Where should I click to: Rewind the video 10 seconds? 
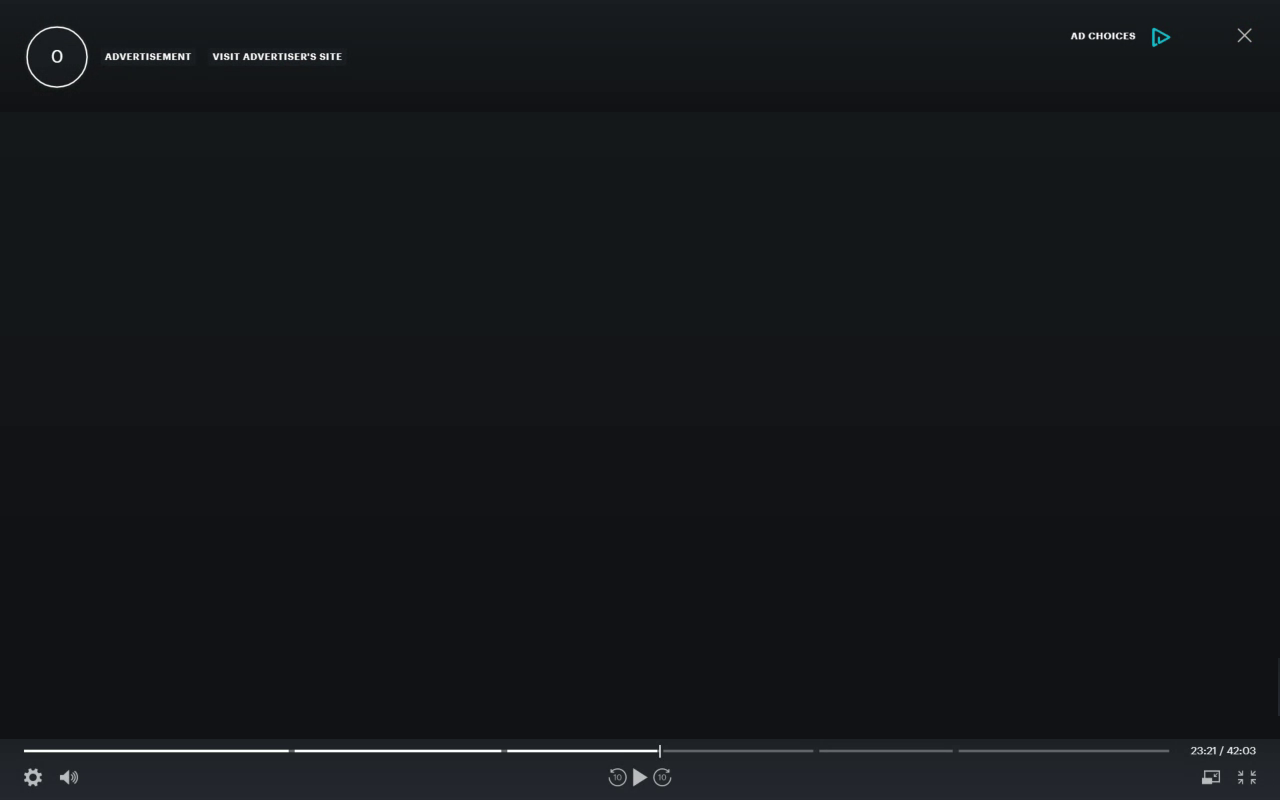[x=618, y=777]
